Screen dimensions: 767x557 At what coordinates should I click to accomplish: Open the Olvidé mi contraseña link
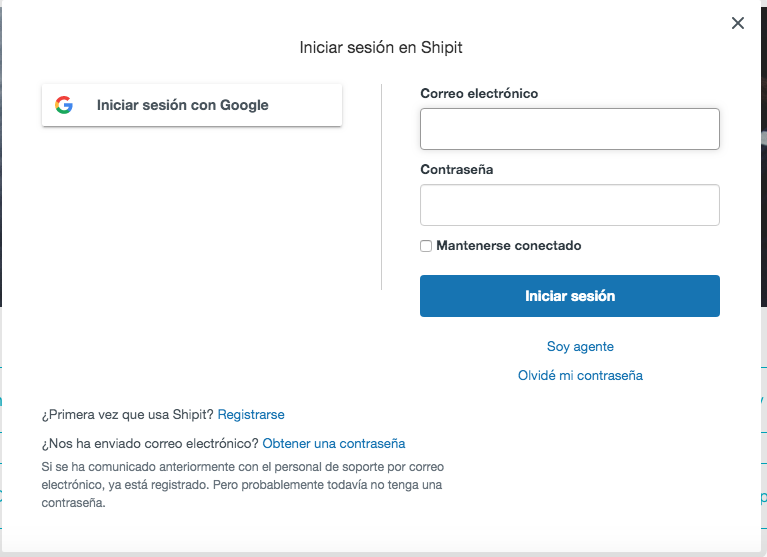coord(580,376)
